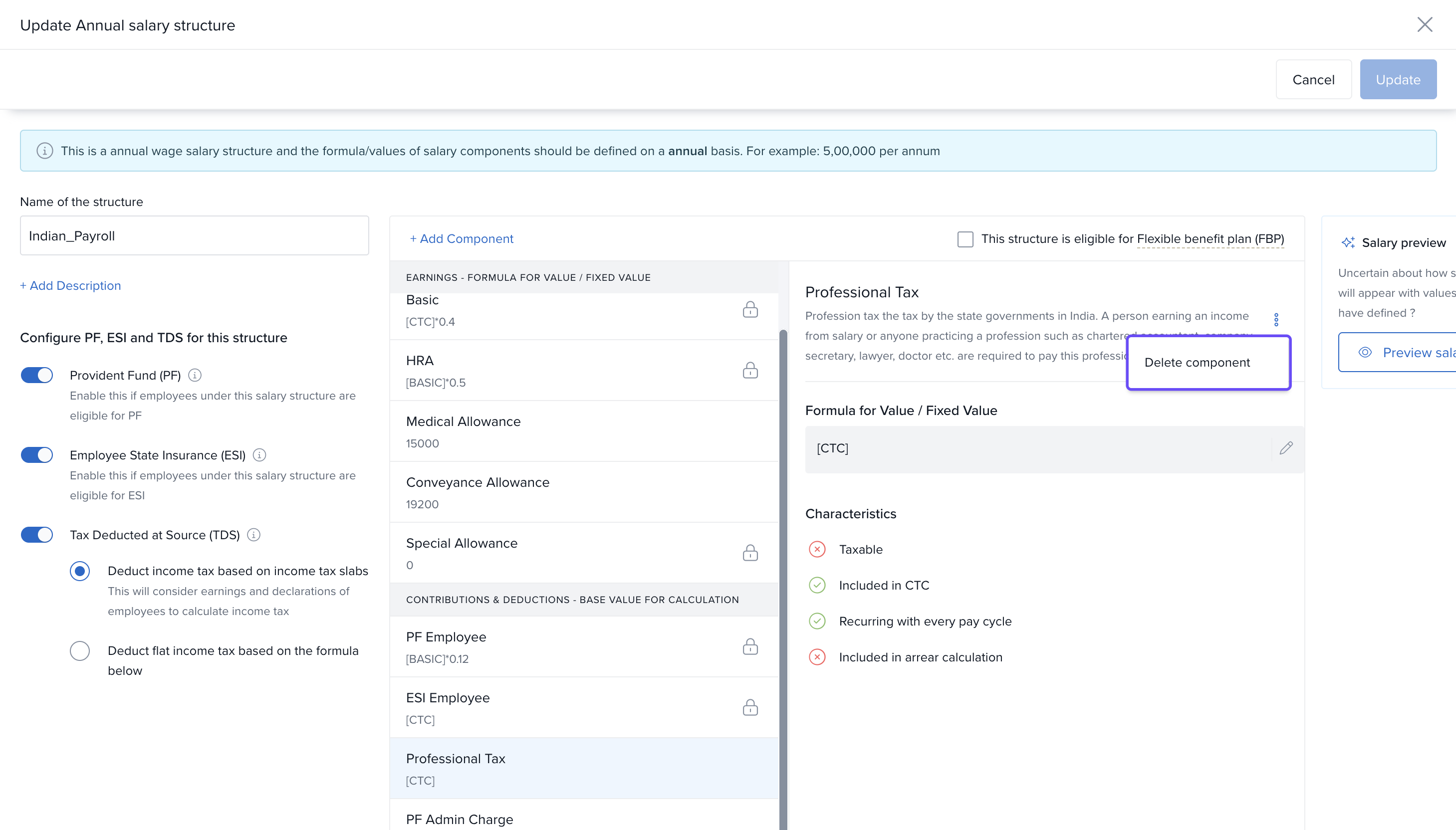Click the pencil icon to edit [CTC] formula

[x=1285, y=448]
